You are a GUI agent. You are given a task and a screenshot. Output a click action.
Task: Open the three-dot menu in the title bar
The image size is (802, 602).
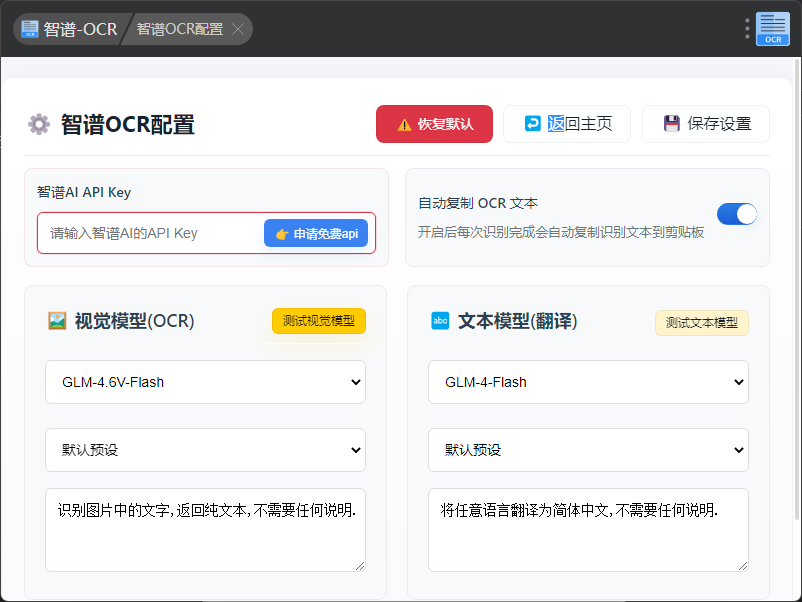[747, 29]
